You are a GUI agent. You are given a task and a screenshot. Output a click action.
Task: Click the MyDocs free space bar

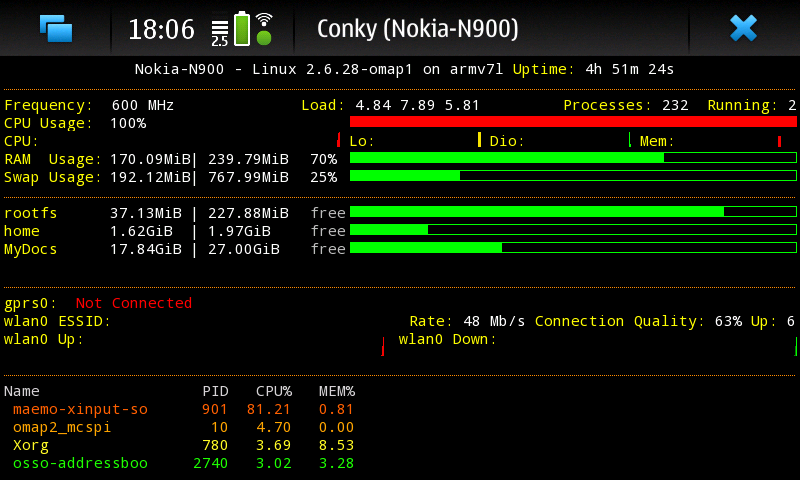coord(573,248)
